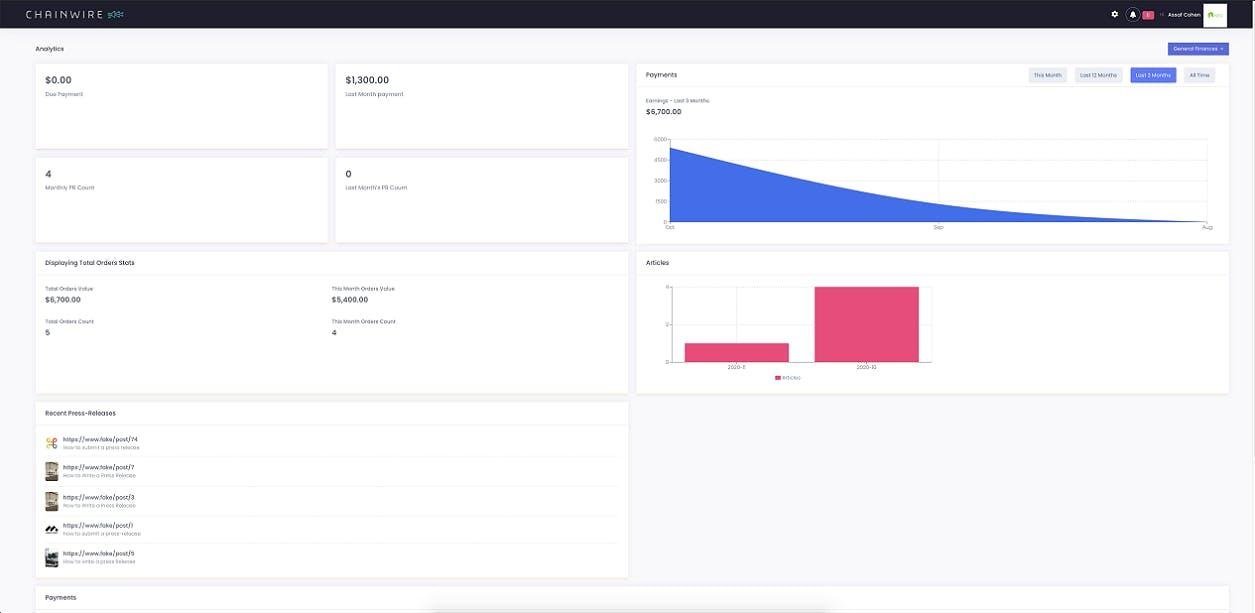Click the $0.00 Due Payment card

click(x=181, y=106)
